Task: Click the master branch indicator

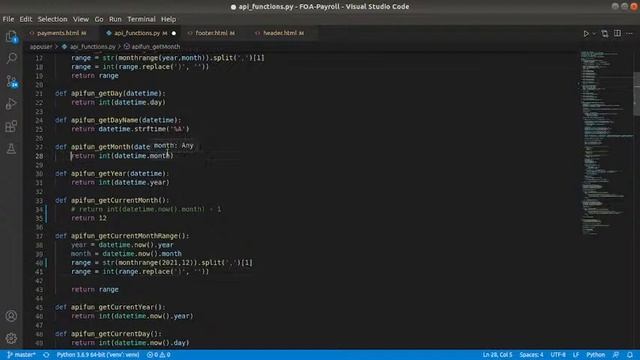Action: pyautogui.click(x=22, y=355)
